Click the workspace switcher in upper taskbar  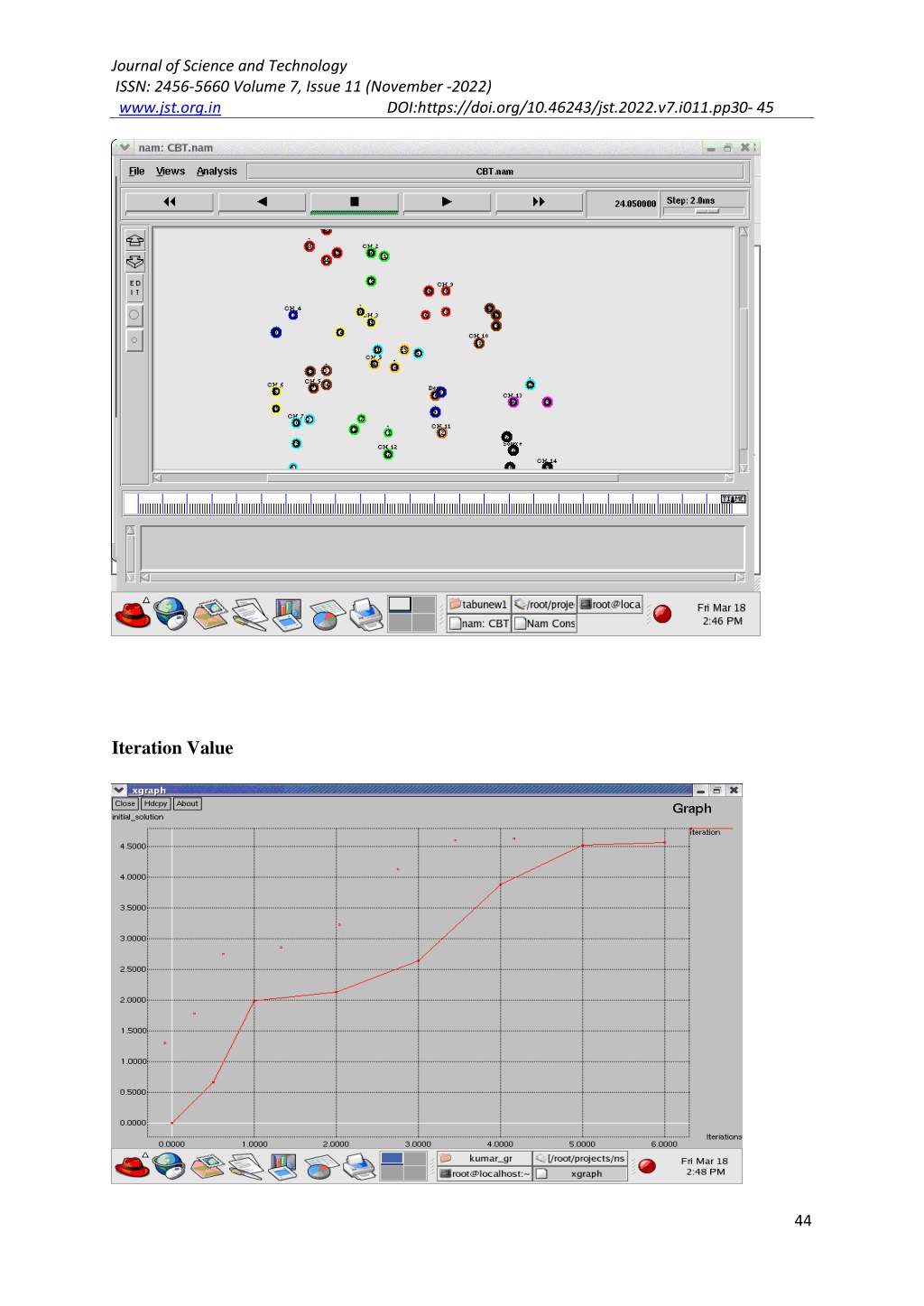(412, 614)
